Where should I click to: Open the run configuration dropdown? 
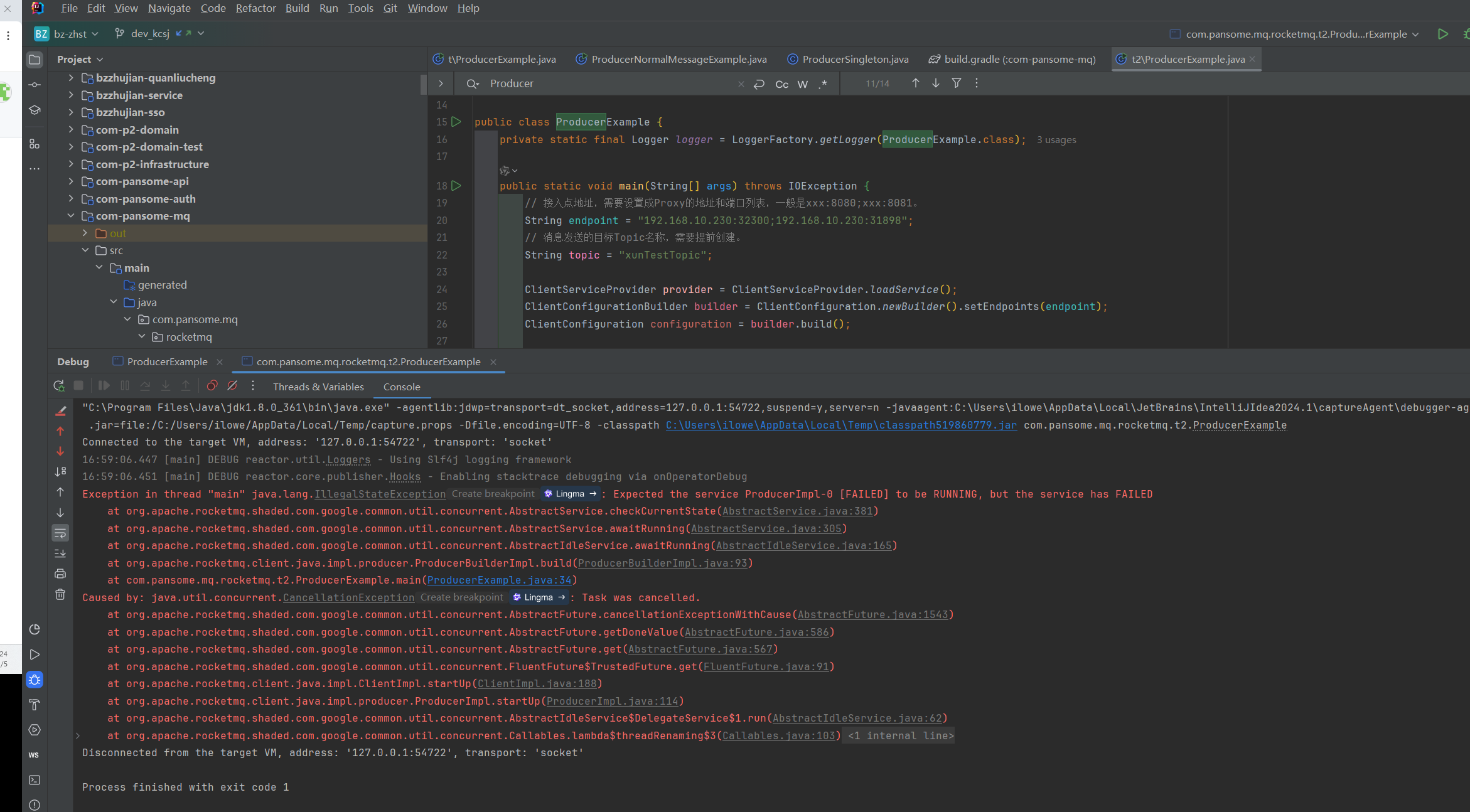tap(1294, 34)
